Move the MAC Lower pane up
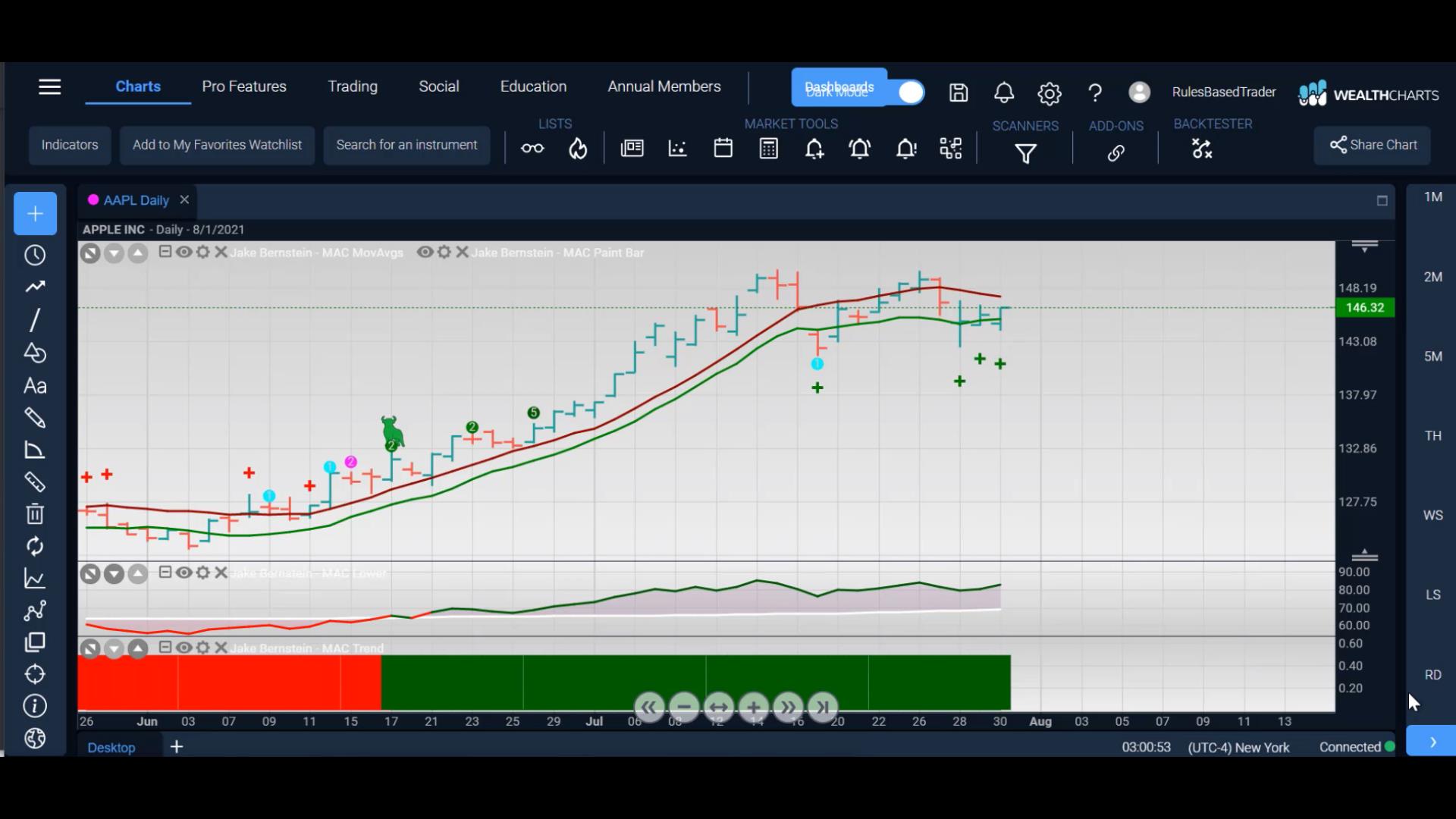1456x819 pixels. click(137, 574)
